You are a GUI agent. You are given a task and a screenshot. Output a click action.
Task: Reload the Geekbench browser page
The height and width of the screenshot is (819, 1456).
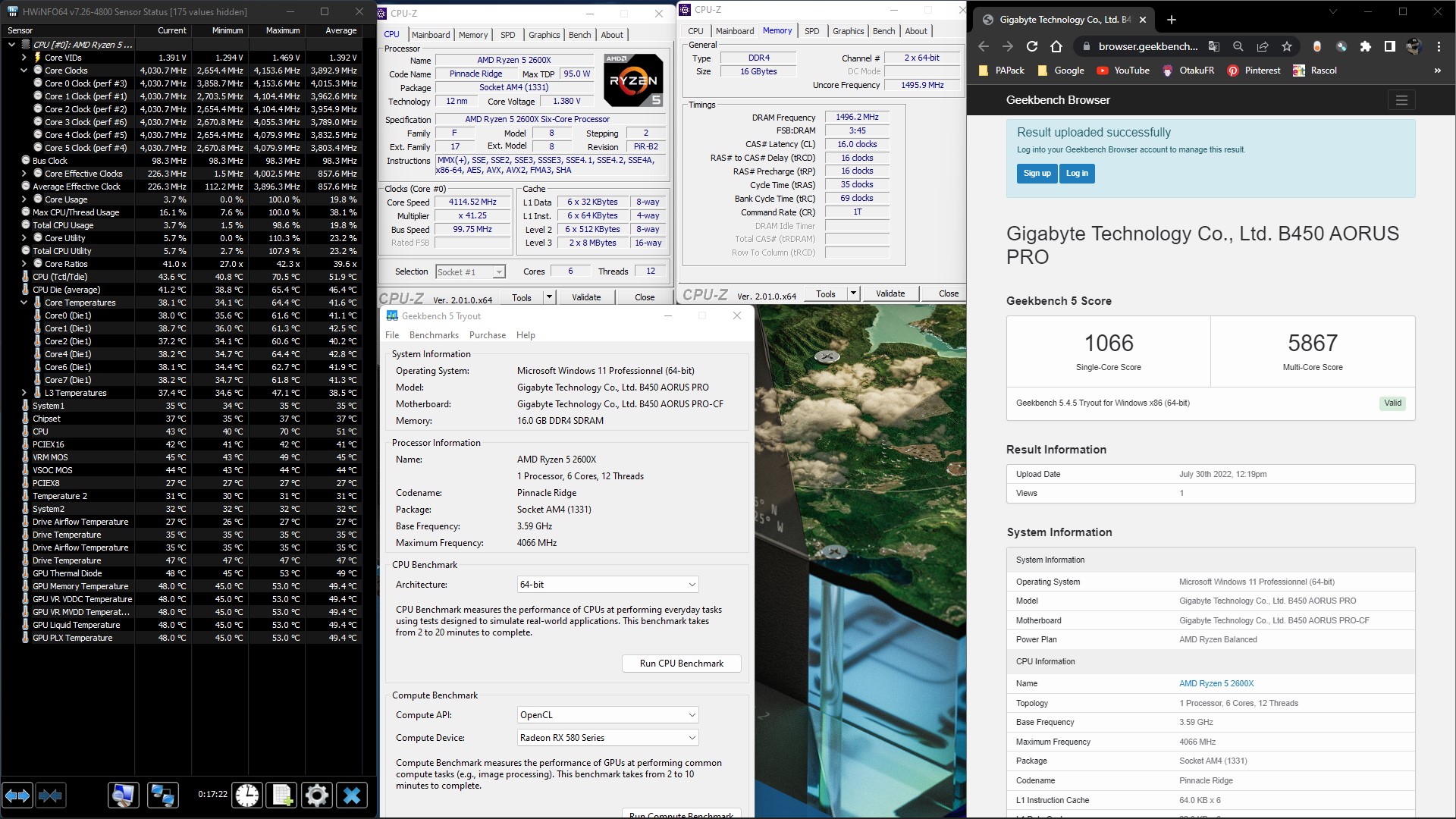coord(1032,46)
